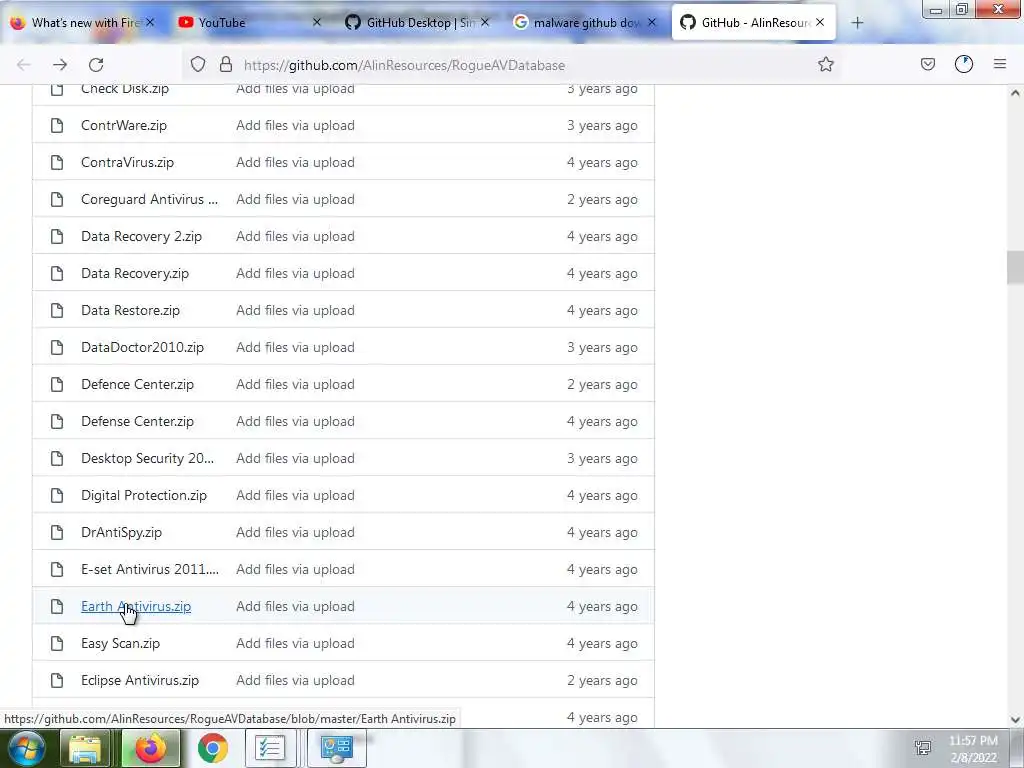Screen dimensions: 1024x768
Task: Close the GitHub AlinResources tab
Action: (820, 22)
